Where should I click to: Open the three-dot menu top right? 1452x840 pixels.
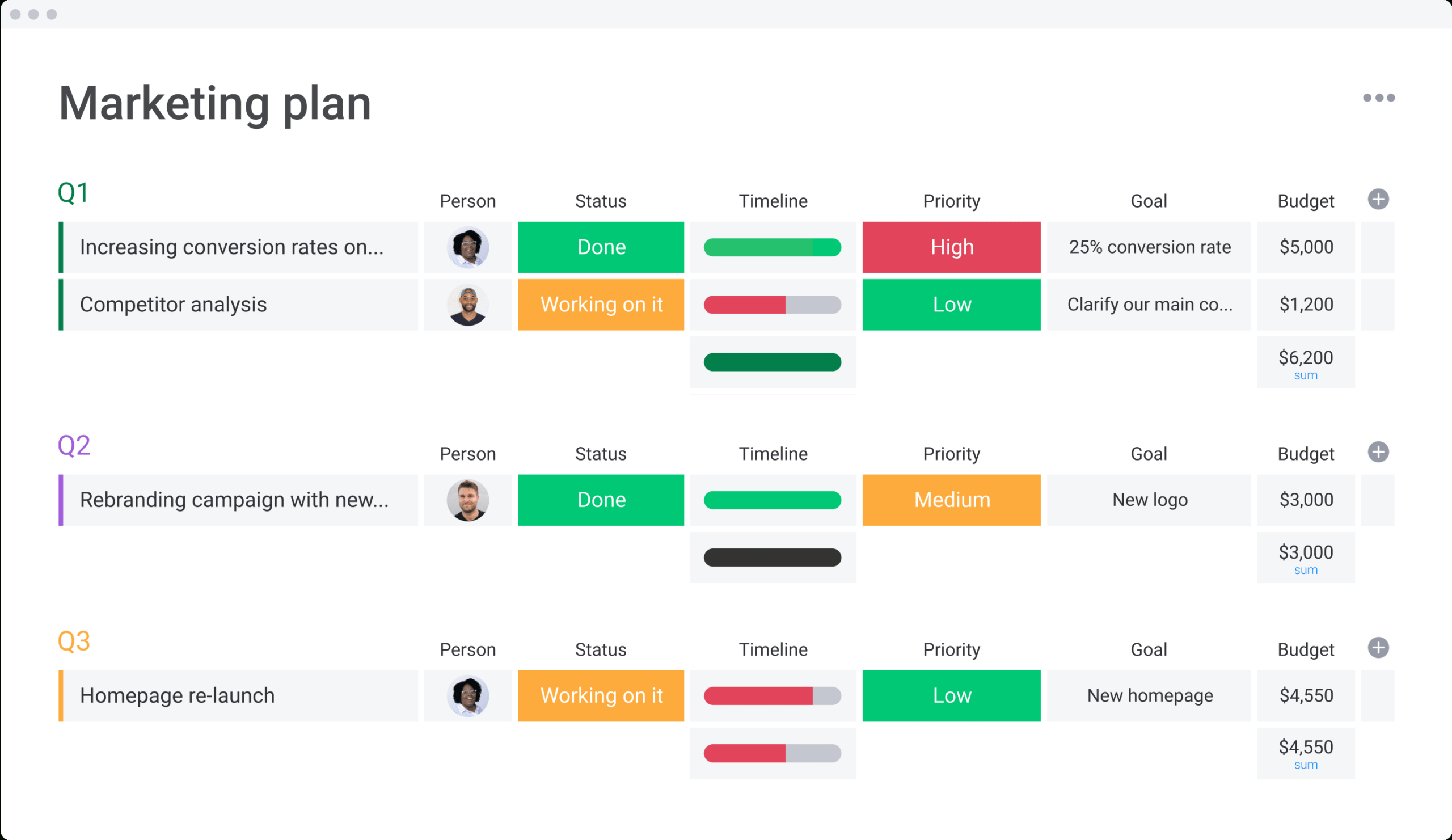tap(1378, 97)
